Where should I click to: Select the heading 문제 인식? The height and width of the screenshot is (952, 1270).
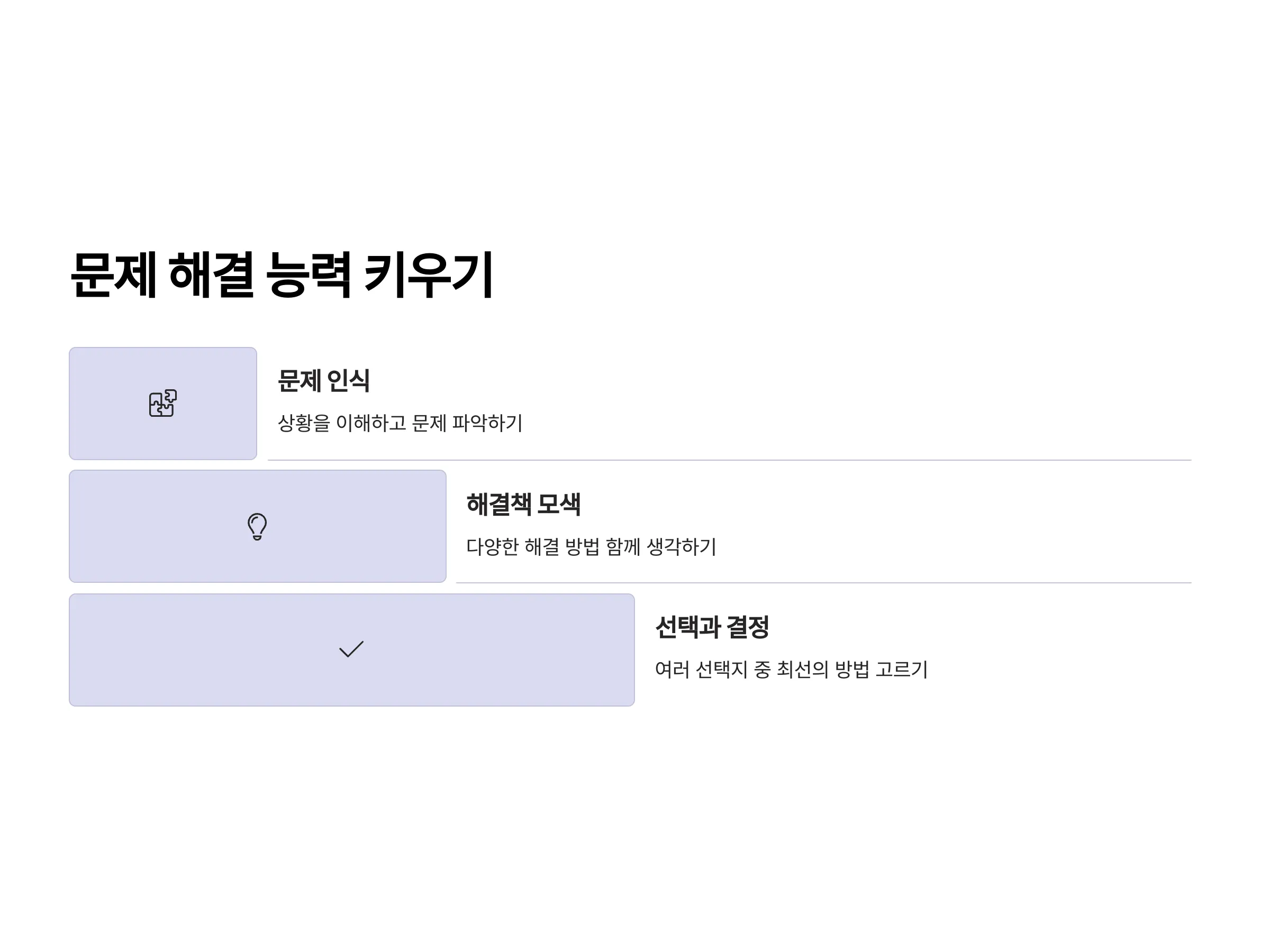324,380
